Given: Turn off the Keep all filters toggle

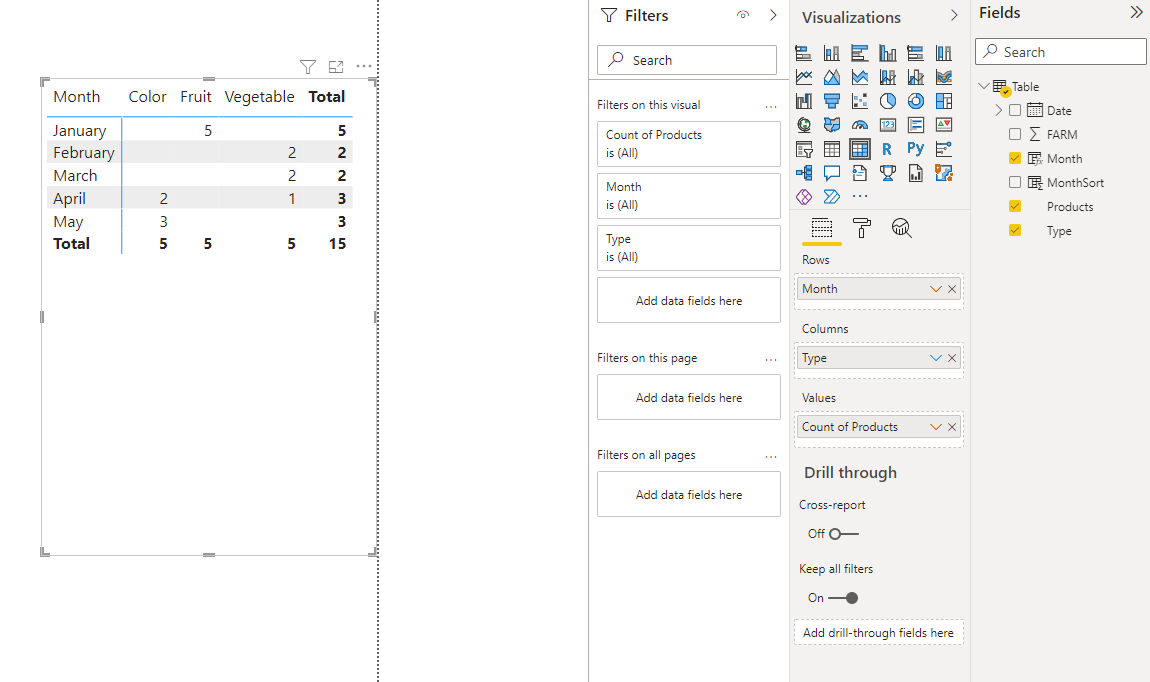Looking at the screenshot, I should 843,598.
